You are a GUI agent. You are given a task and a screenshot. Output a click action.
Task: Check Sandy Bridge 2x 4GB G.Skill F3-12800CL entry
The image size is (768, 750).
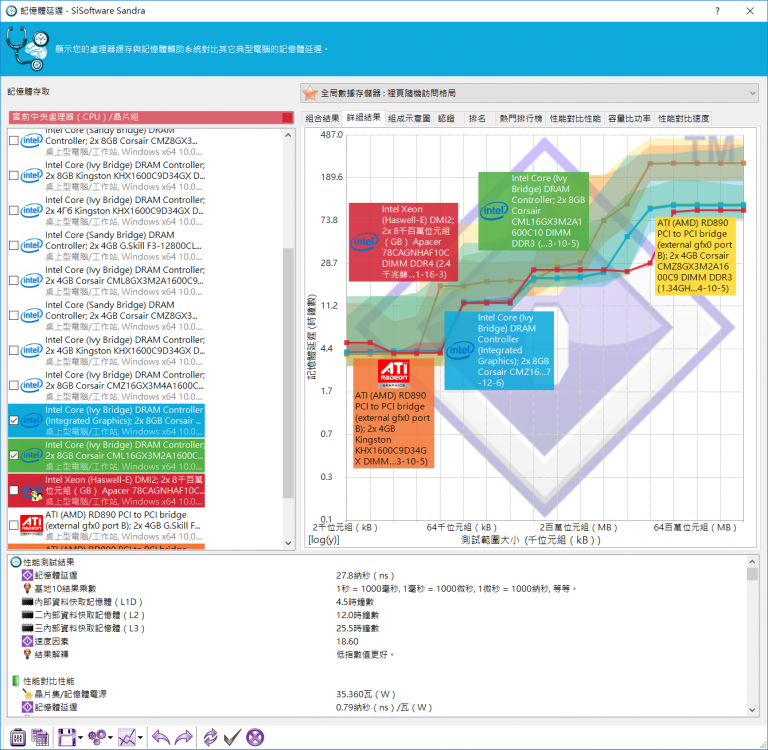(x=14, y=245)
